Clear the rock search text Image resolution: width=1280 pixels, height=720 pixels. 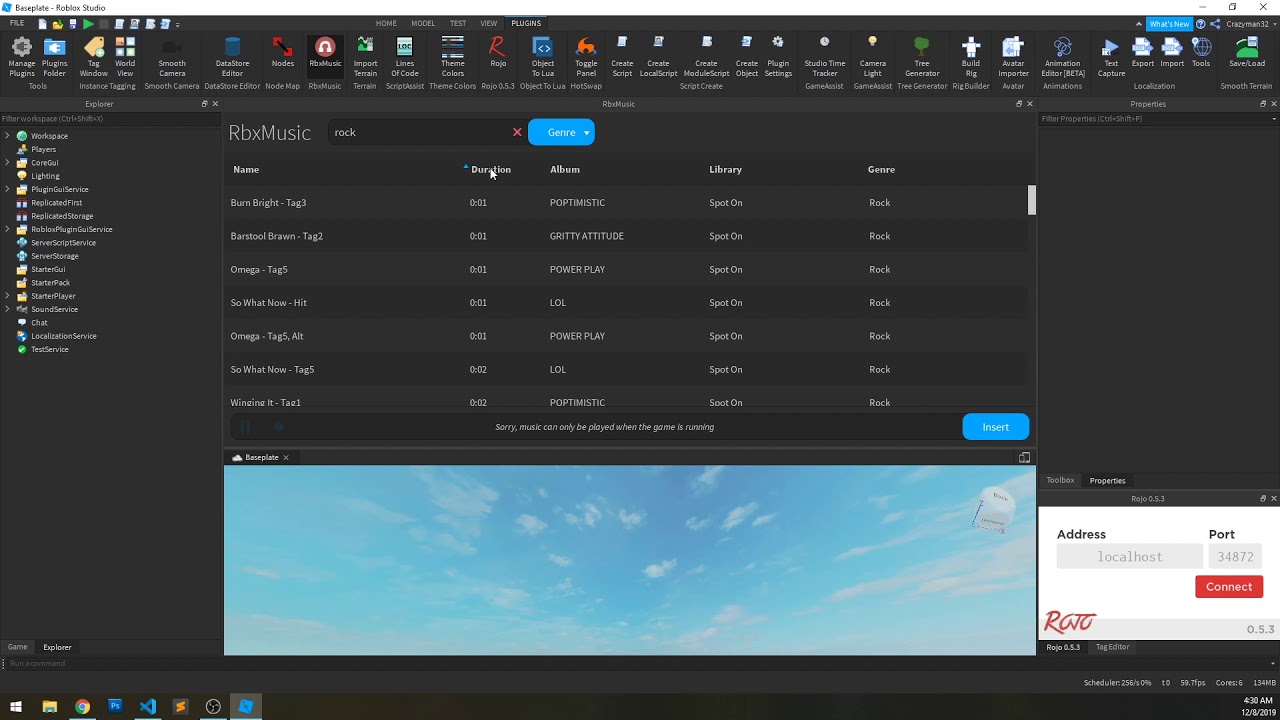point(517,132)
